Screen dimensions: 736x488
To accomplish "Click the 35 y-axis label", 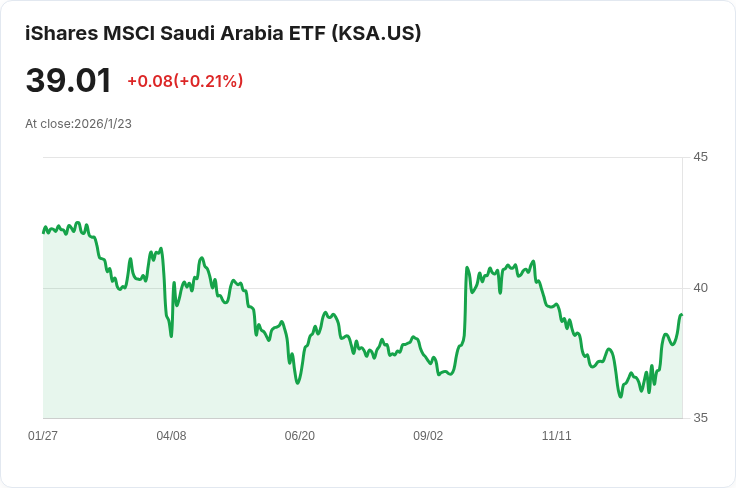I will coord(700,418).
